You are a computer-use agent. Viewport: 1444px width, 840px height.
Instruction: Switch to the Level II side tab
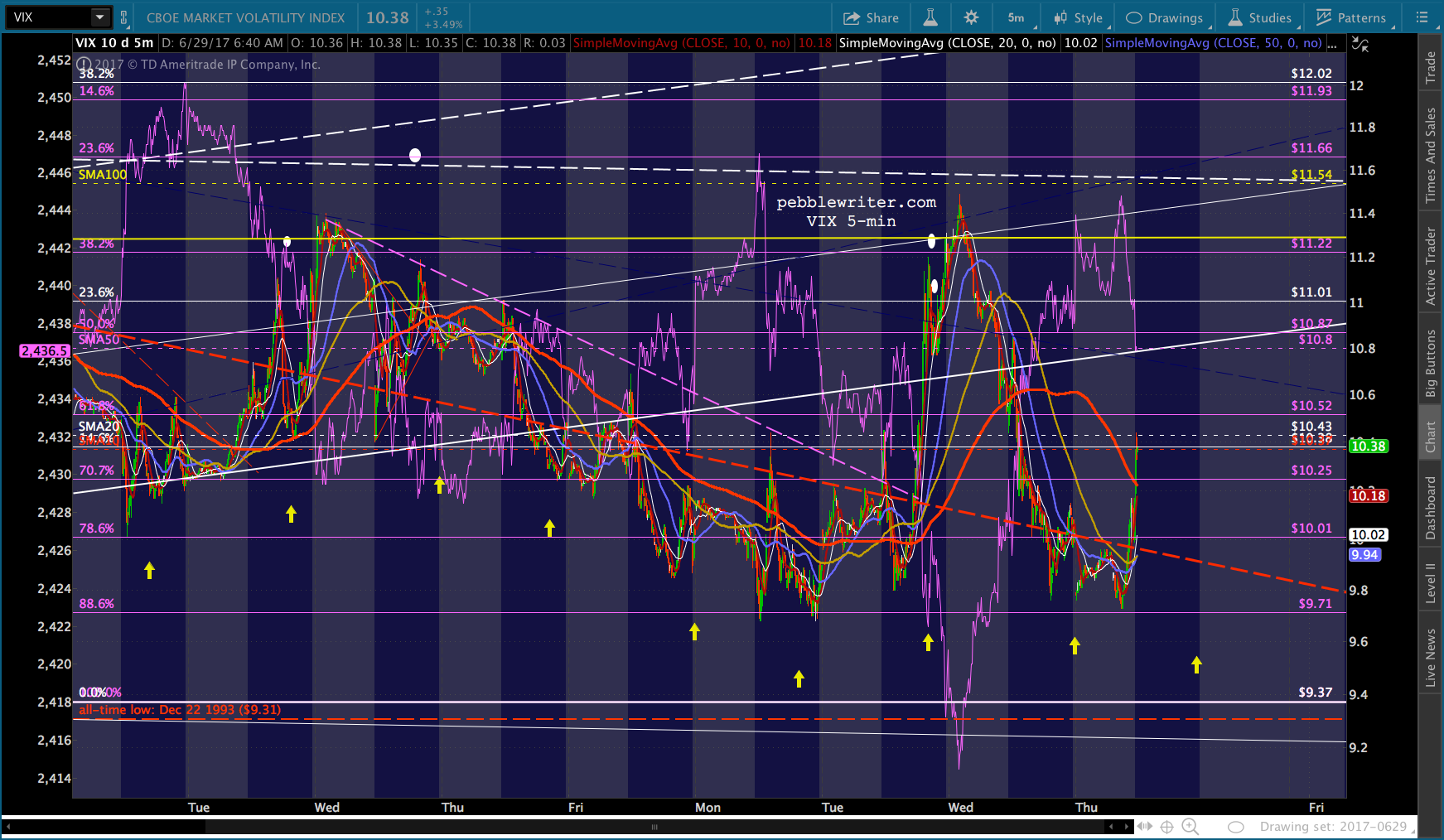pyautogui.click(x=1431, y=582)
